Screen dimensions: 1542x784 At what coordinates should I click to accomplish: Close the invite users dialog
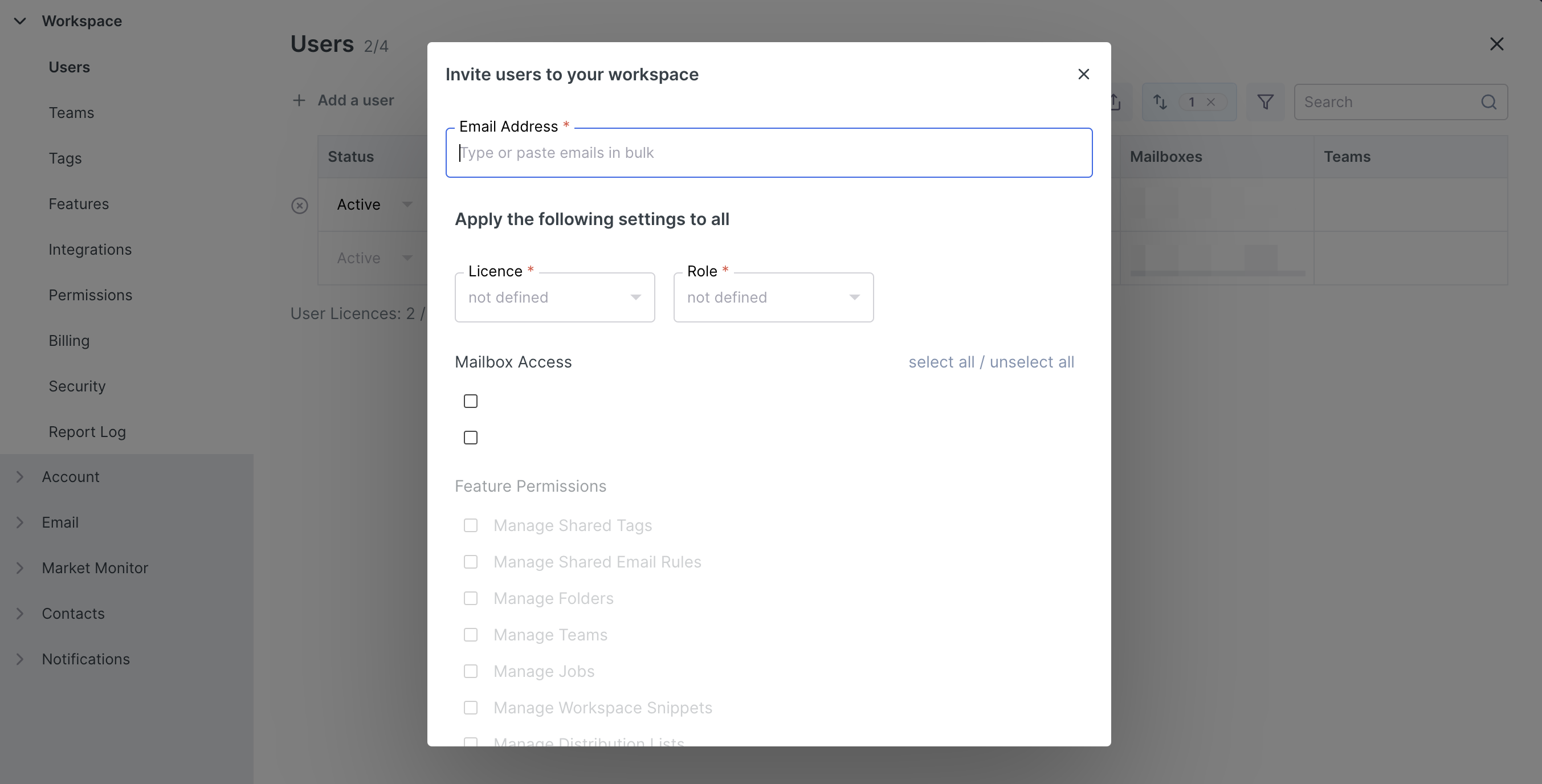[x=1083, y=74]
